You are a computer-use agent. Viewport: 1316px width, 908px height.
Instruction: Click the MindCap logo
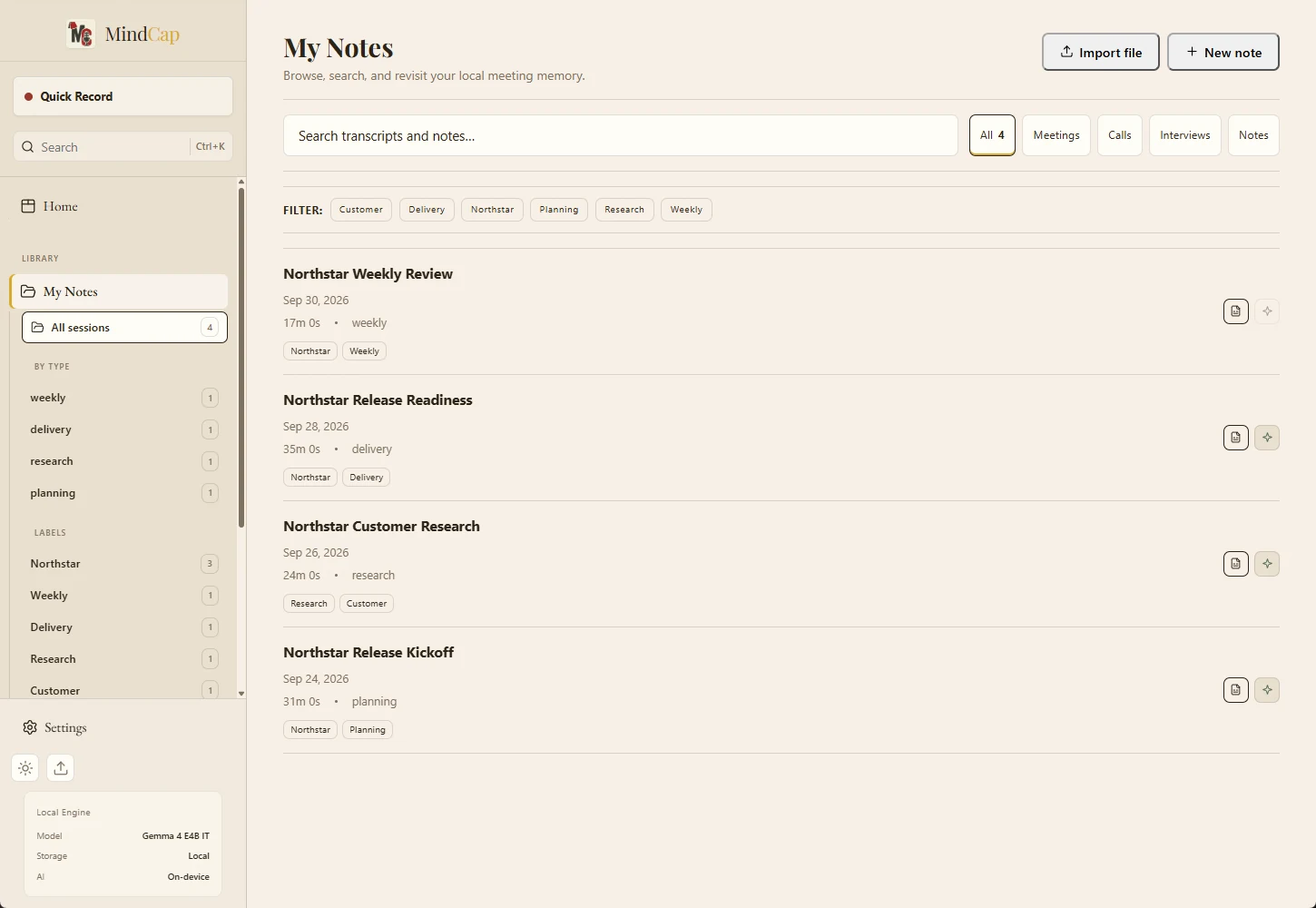tap(123, 35)
